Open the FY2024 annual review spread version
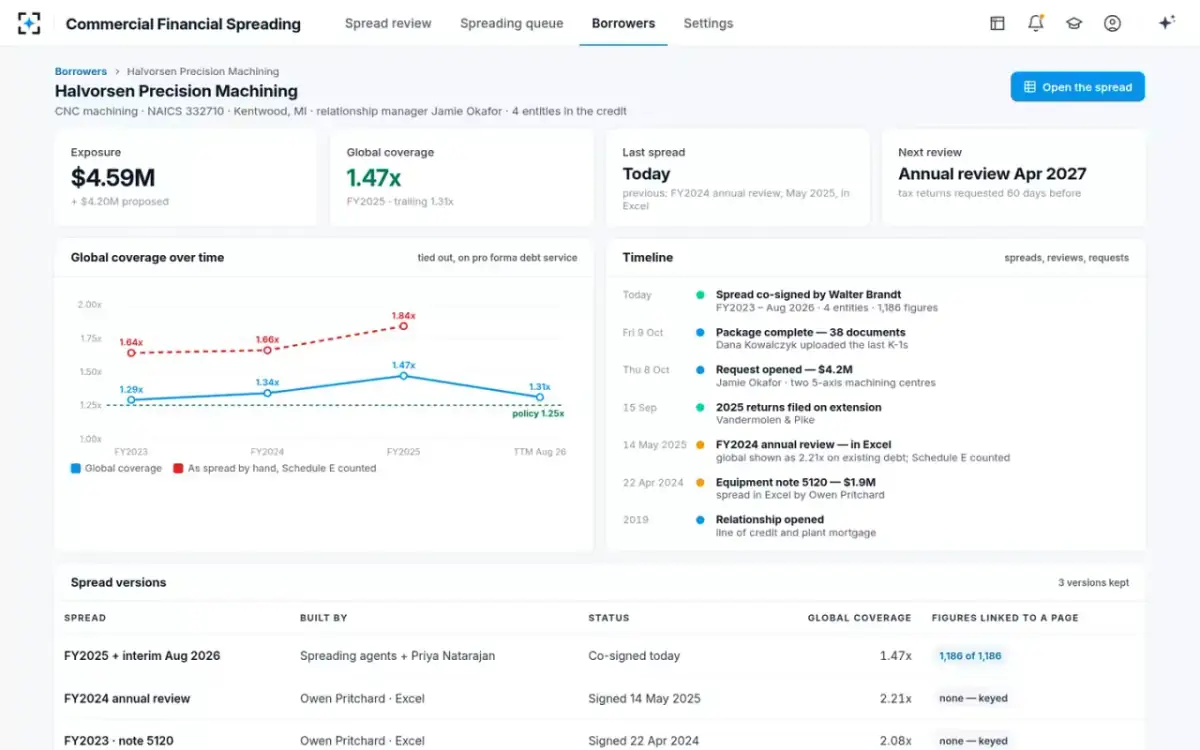 600,698
